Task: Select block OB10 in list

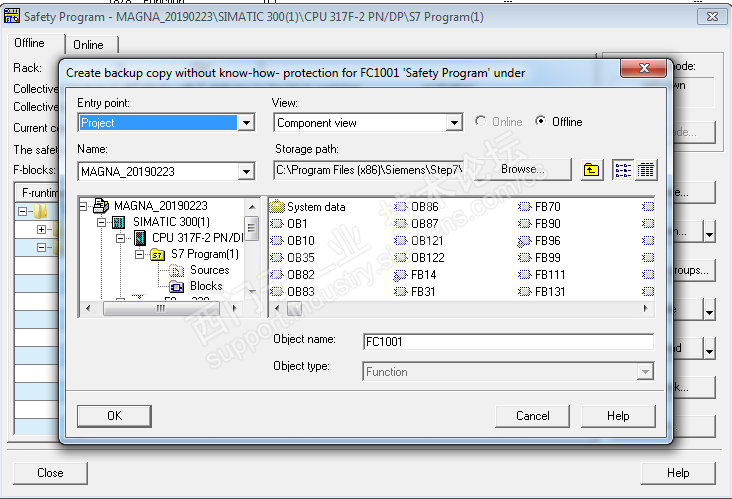Action: pyautogui.click(x=293, y=240)
